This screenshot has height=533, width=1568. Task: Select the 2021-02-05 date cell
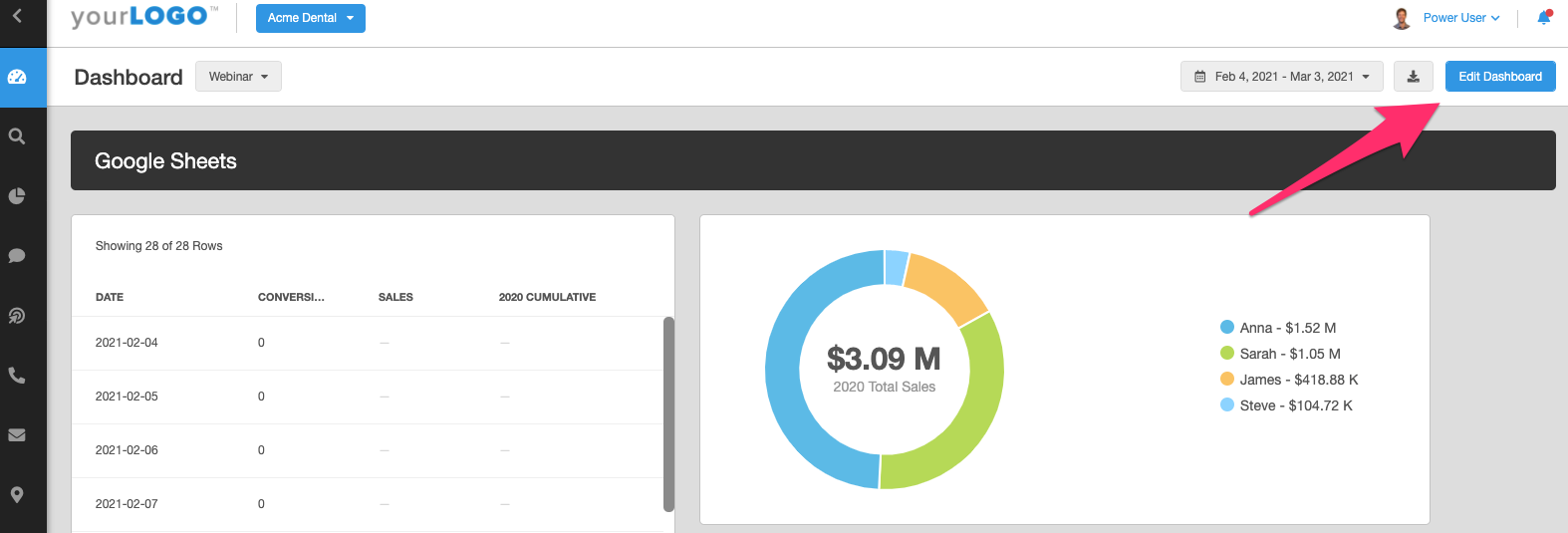[127, 397]
